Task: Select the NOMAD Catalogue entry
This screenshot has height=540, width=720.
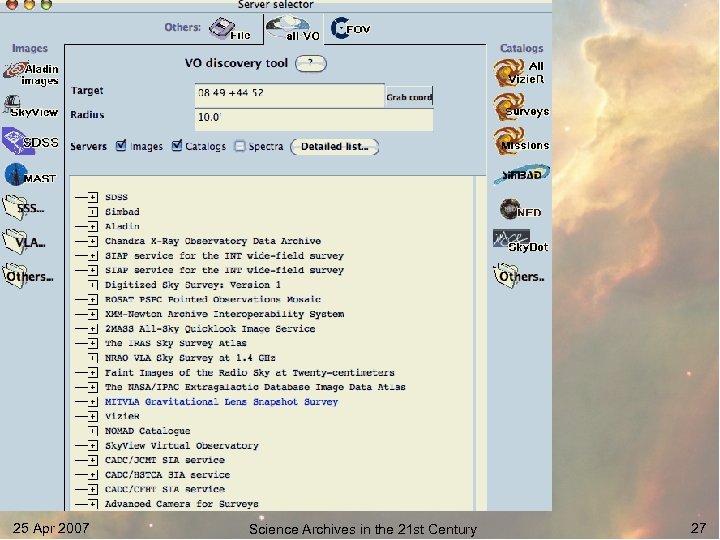Action: coord(147,431)
